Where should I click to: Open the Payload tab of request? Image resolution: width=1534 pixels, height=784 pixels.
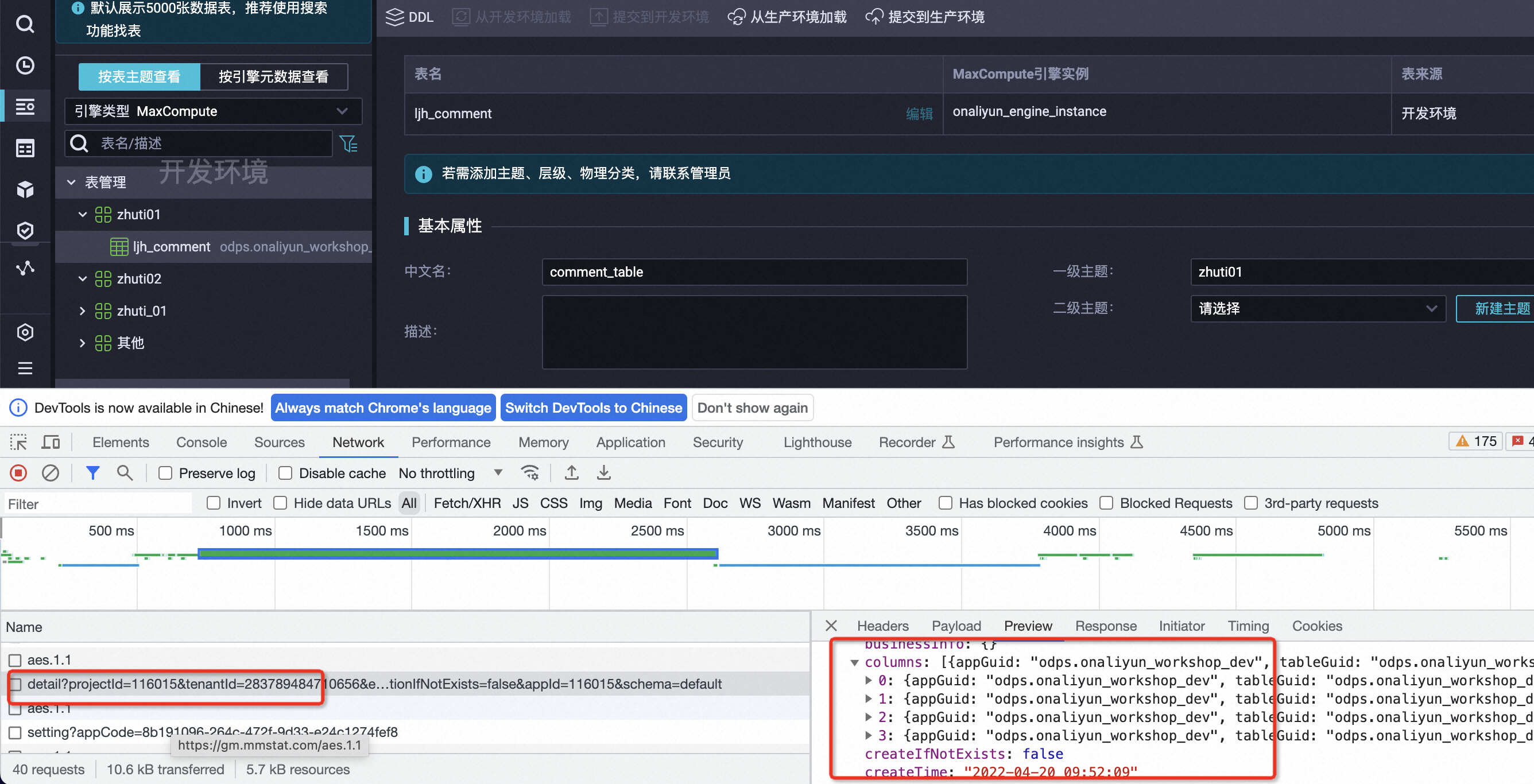click(956, 626)
